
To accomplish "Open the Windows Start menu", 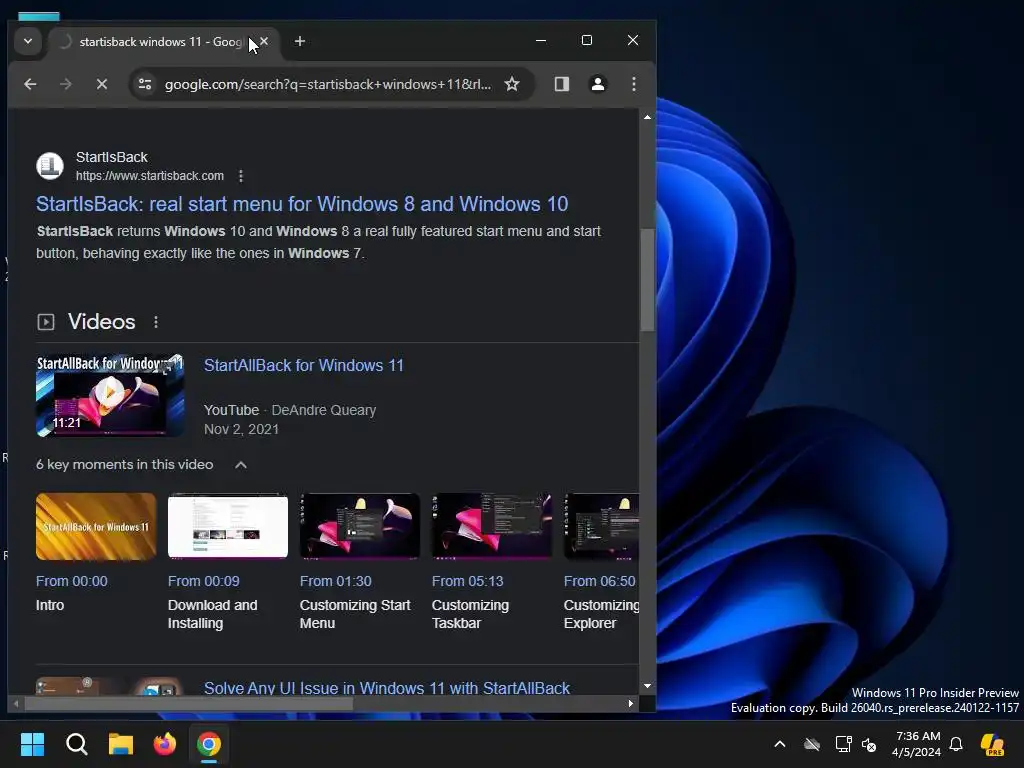I will click(x=32, y=744).
